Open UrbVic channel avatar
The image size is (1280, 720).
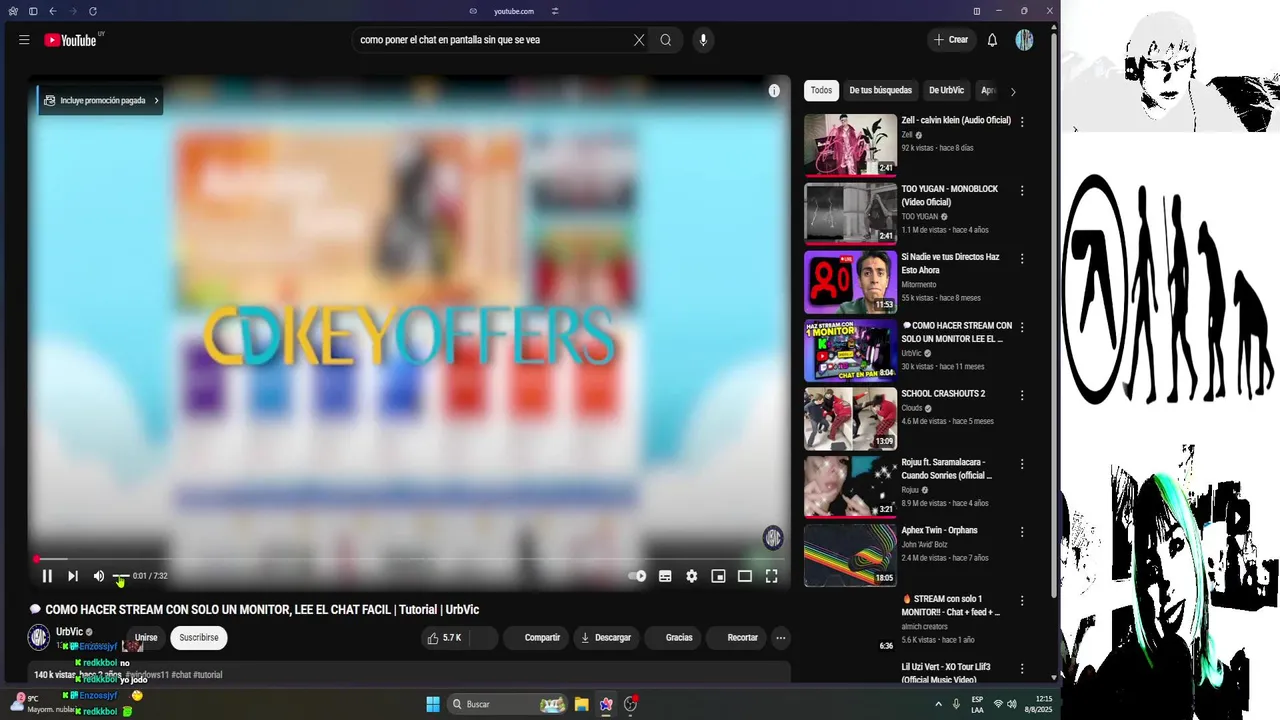point(39,637)
